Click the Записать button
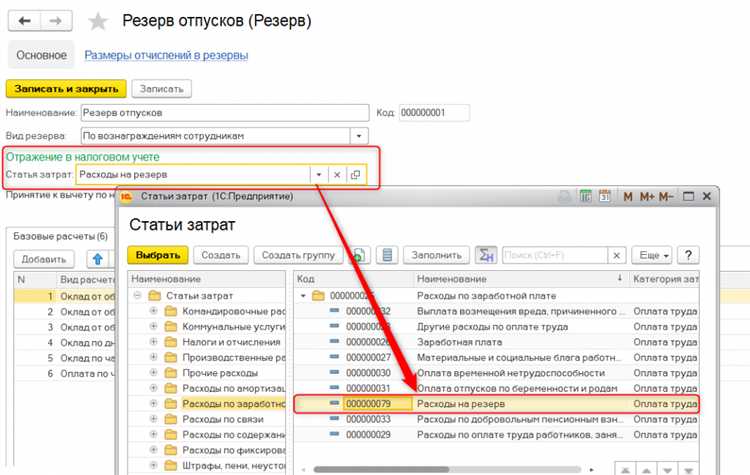This screenshot has height=475, width=750. tap(161, 88)
